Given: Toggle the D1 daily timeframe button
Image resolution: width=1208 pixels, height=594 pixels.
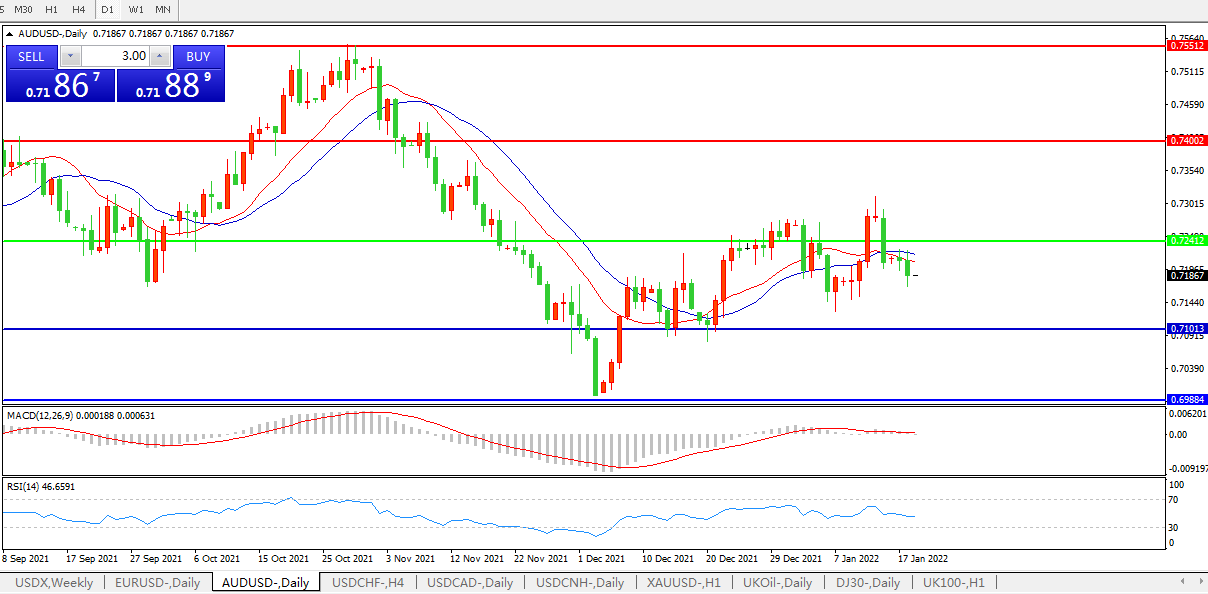Looking at the screenshot, I should click(x=108, y=9).
